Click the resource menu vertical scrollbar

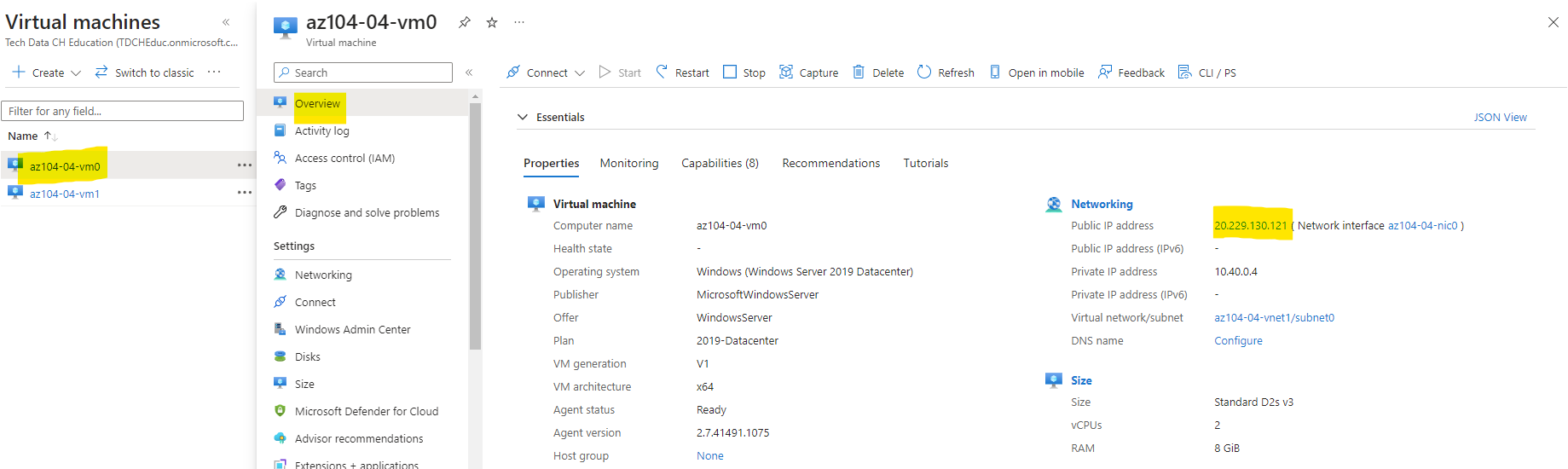click(x=475, y=225)
